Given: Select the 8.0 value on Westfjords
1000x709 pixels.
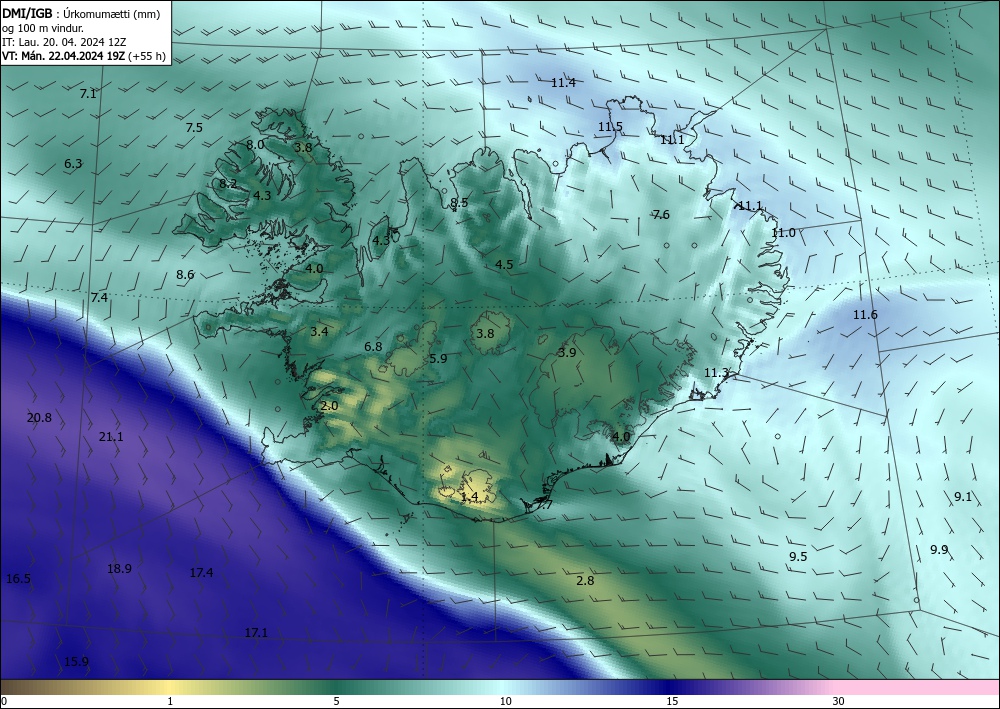Looking at the screenshot, I should tap(255, 145).
